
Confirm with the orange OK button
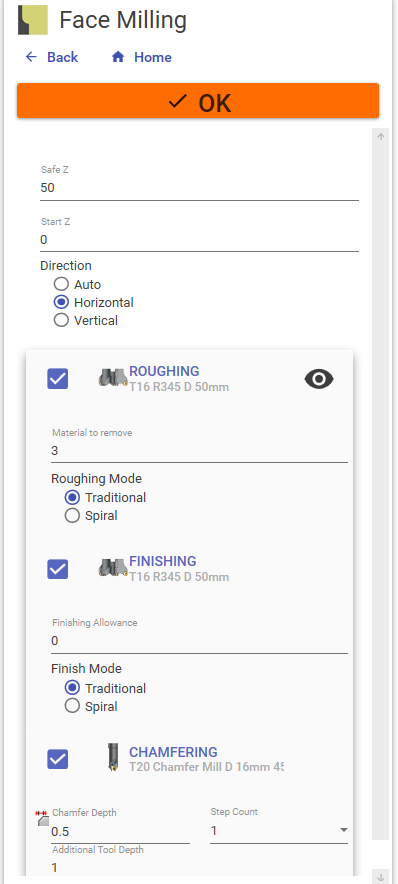(198, 101)
